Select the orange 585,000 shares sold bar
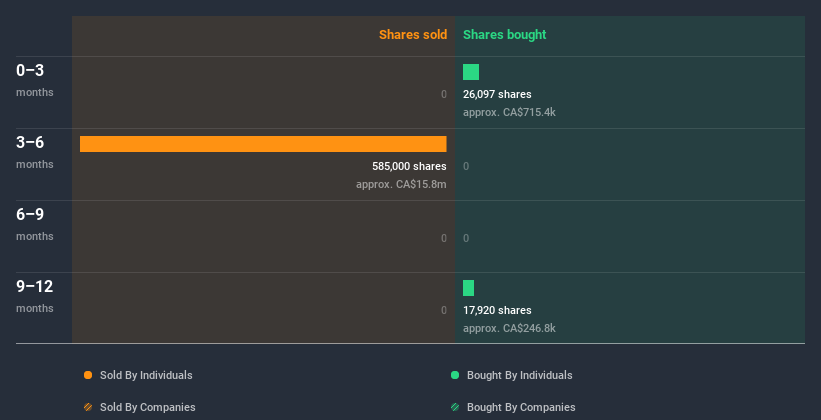The width and height of the screenshot is (821, 420). [x=263, y=144]
